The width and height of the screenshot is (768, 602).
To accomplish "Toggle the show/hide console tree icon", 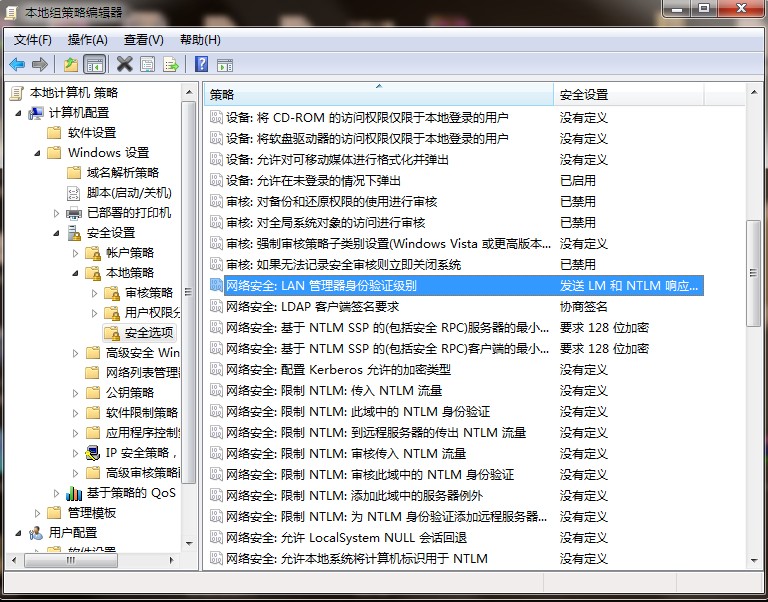I will point(95,64).
